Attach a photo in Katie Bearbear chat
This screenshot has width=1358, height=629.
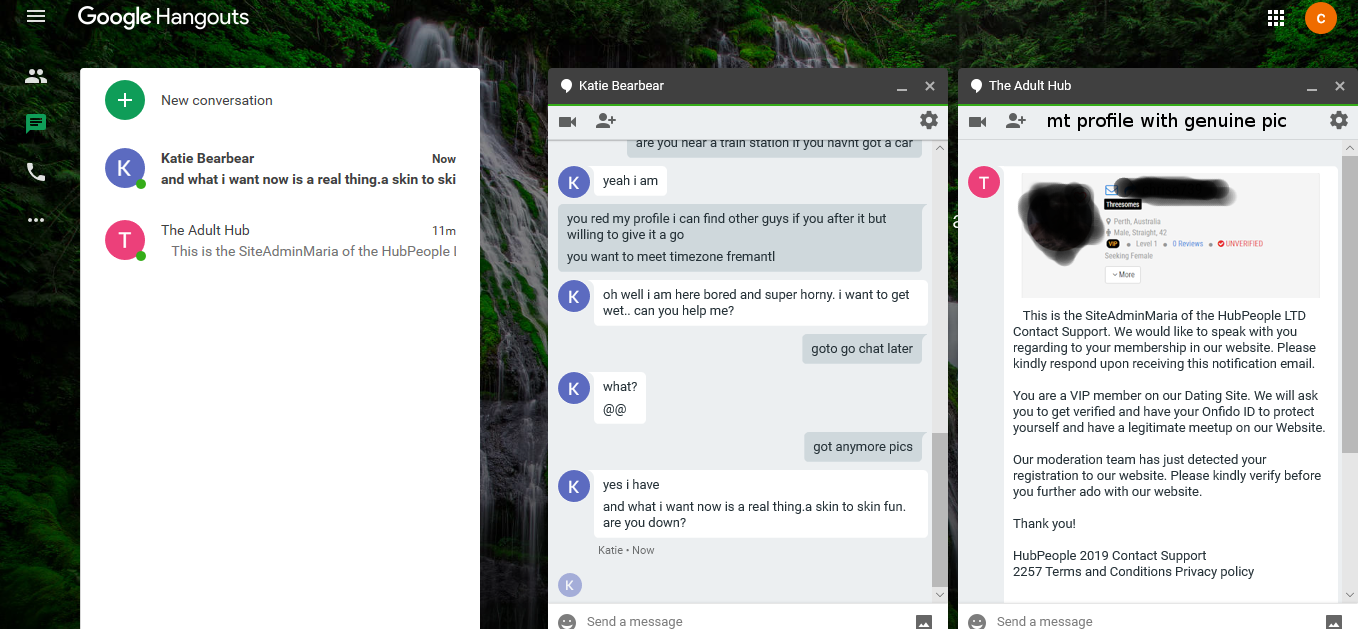tap(924, 621)
